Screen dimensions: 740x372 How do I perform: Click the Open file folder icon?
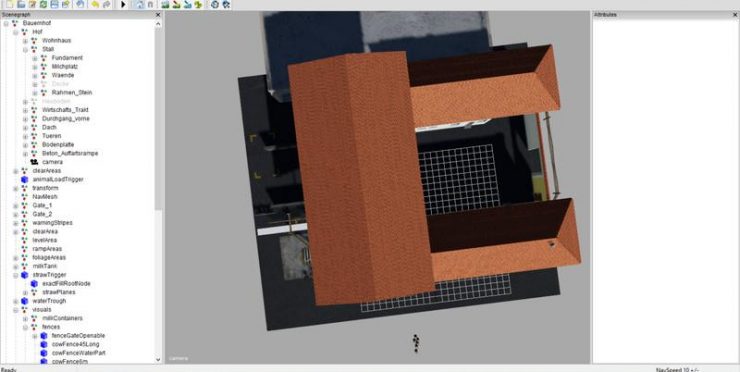pos(21,4)
